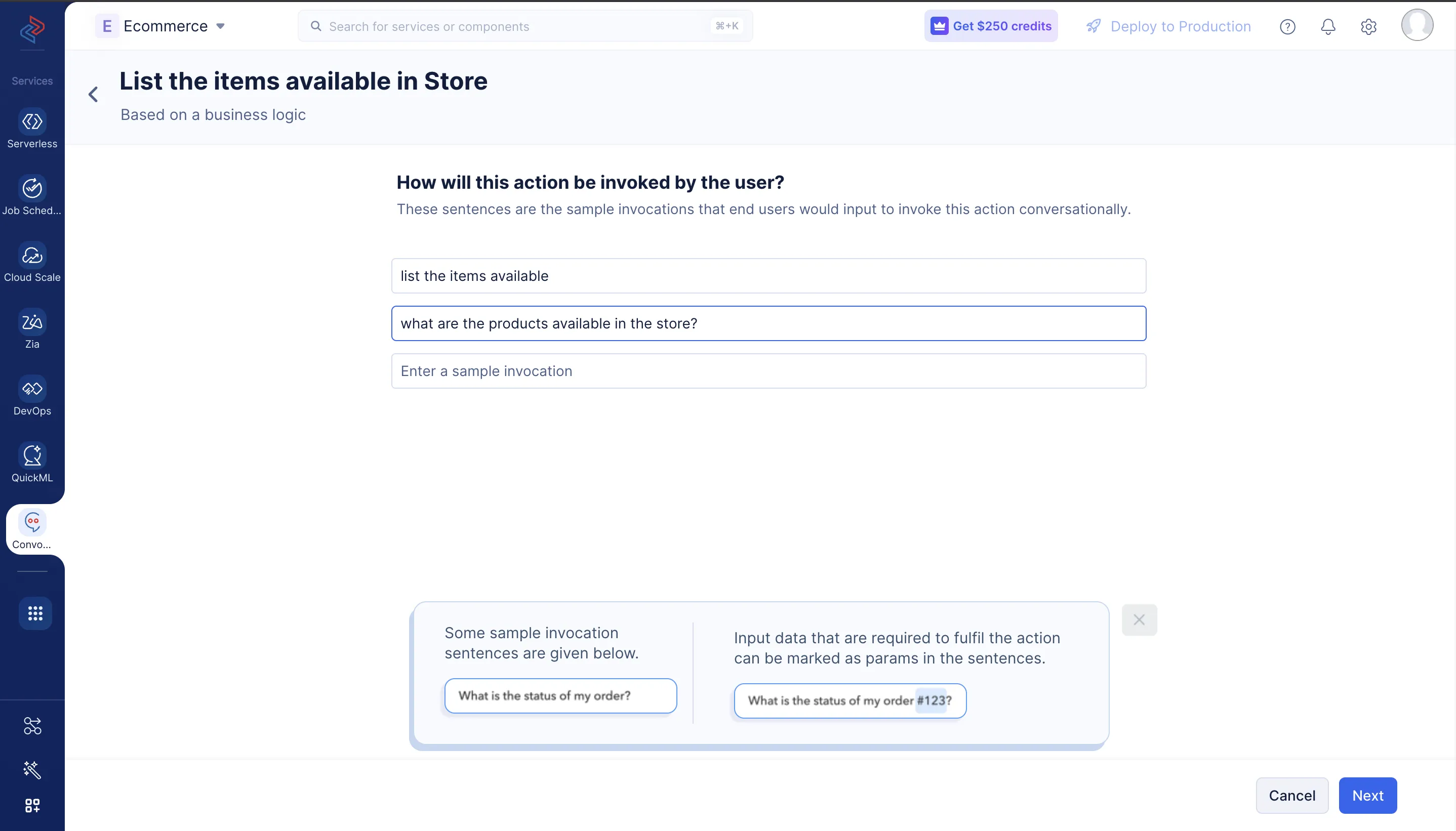Open the Zia service icon
Image resolution: width=1456 pixels, height=831 pixels.
32,322
